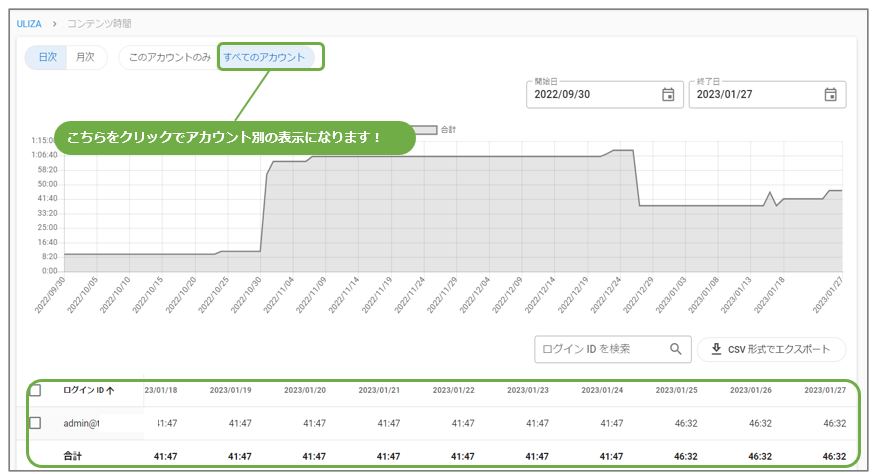The width and height of the screenshot is (874, 474).
Task: Click the CSV download arrow icon
Action: [x=716, y=349]
